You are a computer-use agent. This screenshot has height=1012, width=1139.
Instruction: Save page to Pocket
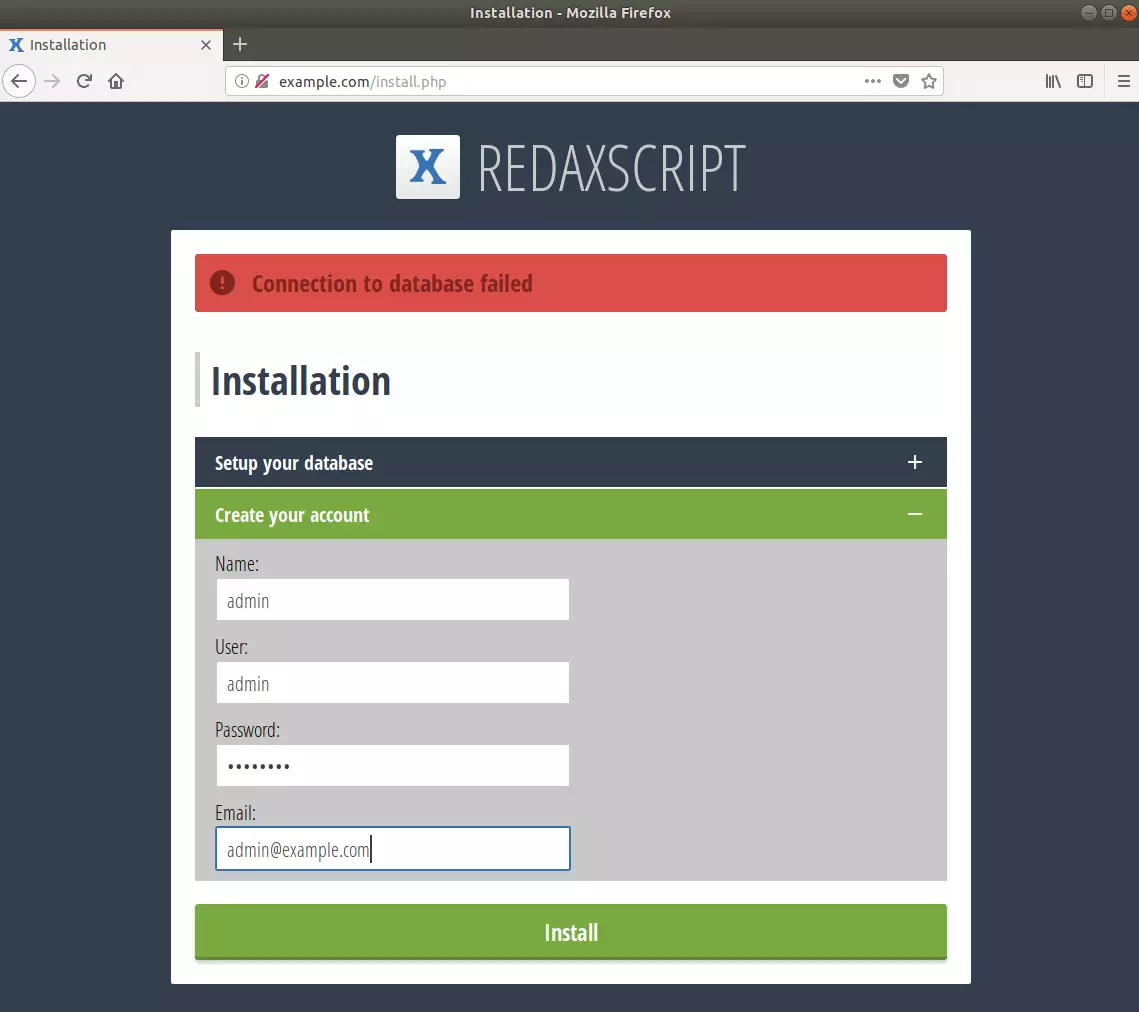point(901,81)
